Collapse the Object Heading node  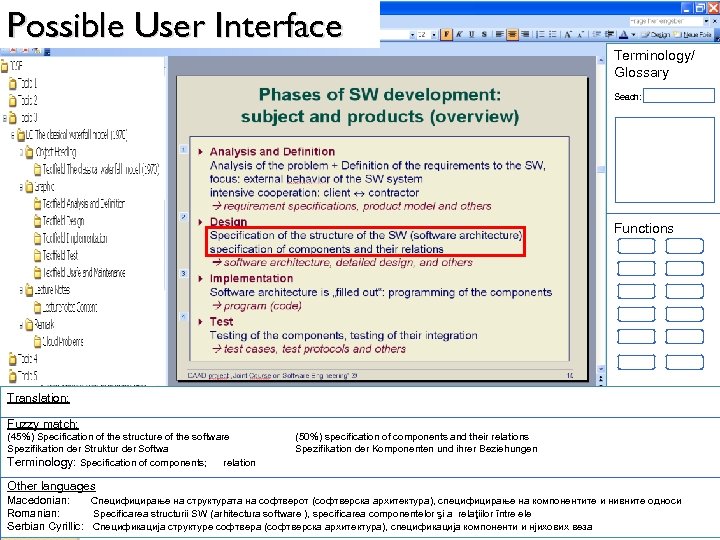click(x=21, y=152)
